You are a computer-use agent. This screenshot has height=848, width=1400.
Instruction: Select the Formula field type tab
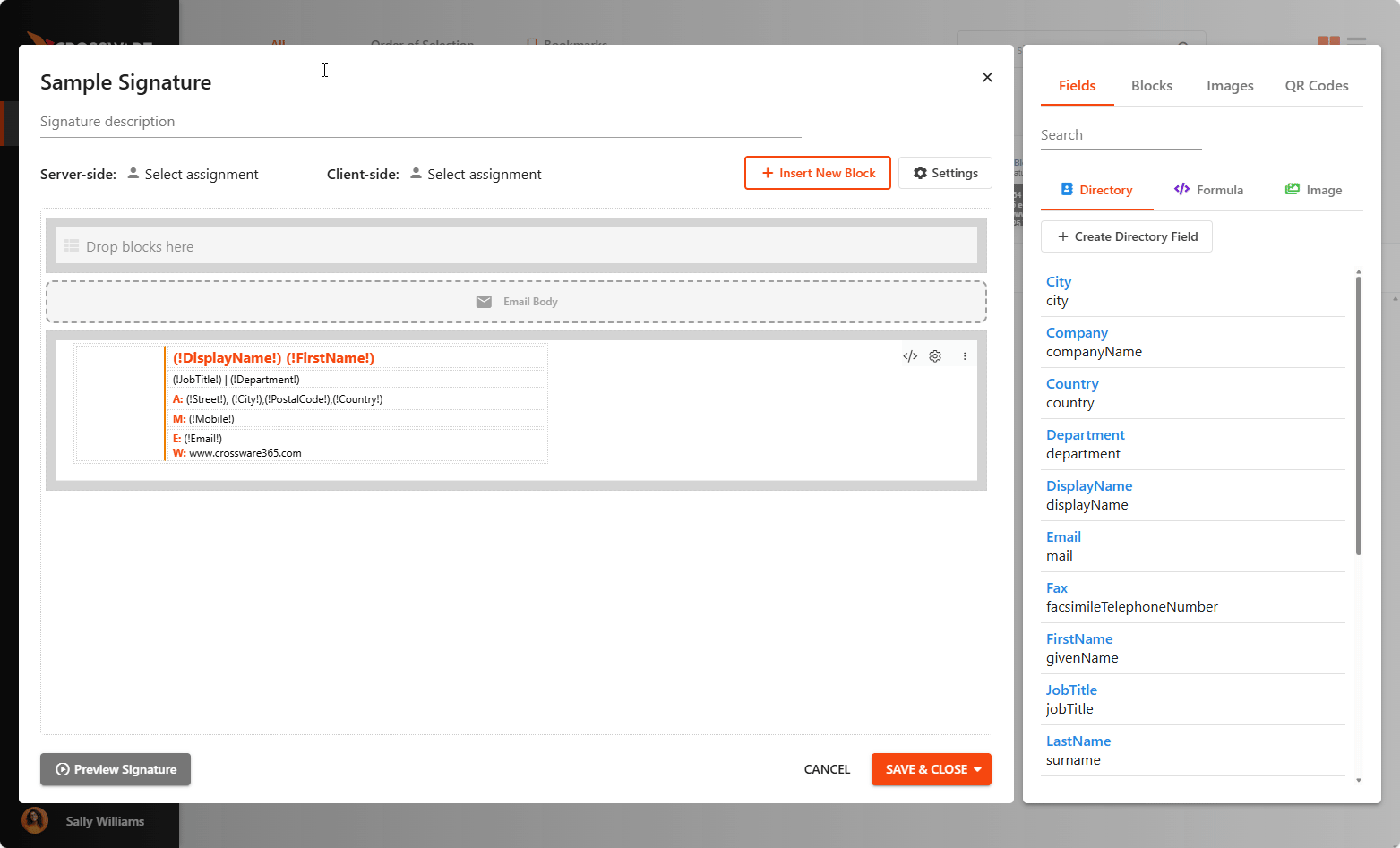(x=1208, y=190)
